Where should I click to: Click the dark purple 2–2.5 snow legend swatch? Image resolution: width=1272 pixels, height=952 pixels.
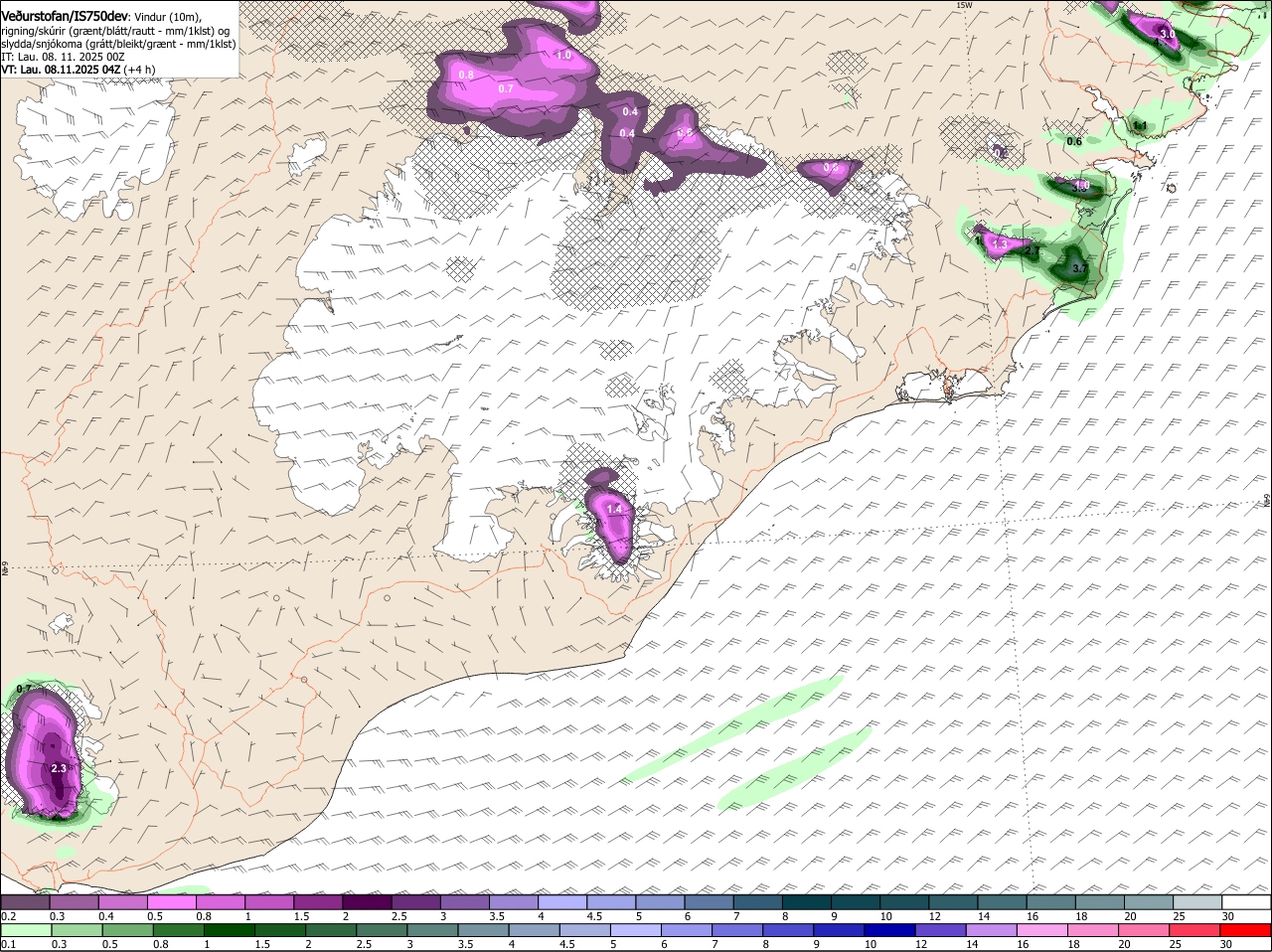coord(368,902)
